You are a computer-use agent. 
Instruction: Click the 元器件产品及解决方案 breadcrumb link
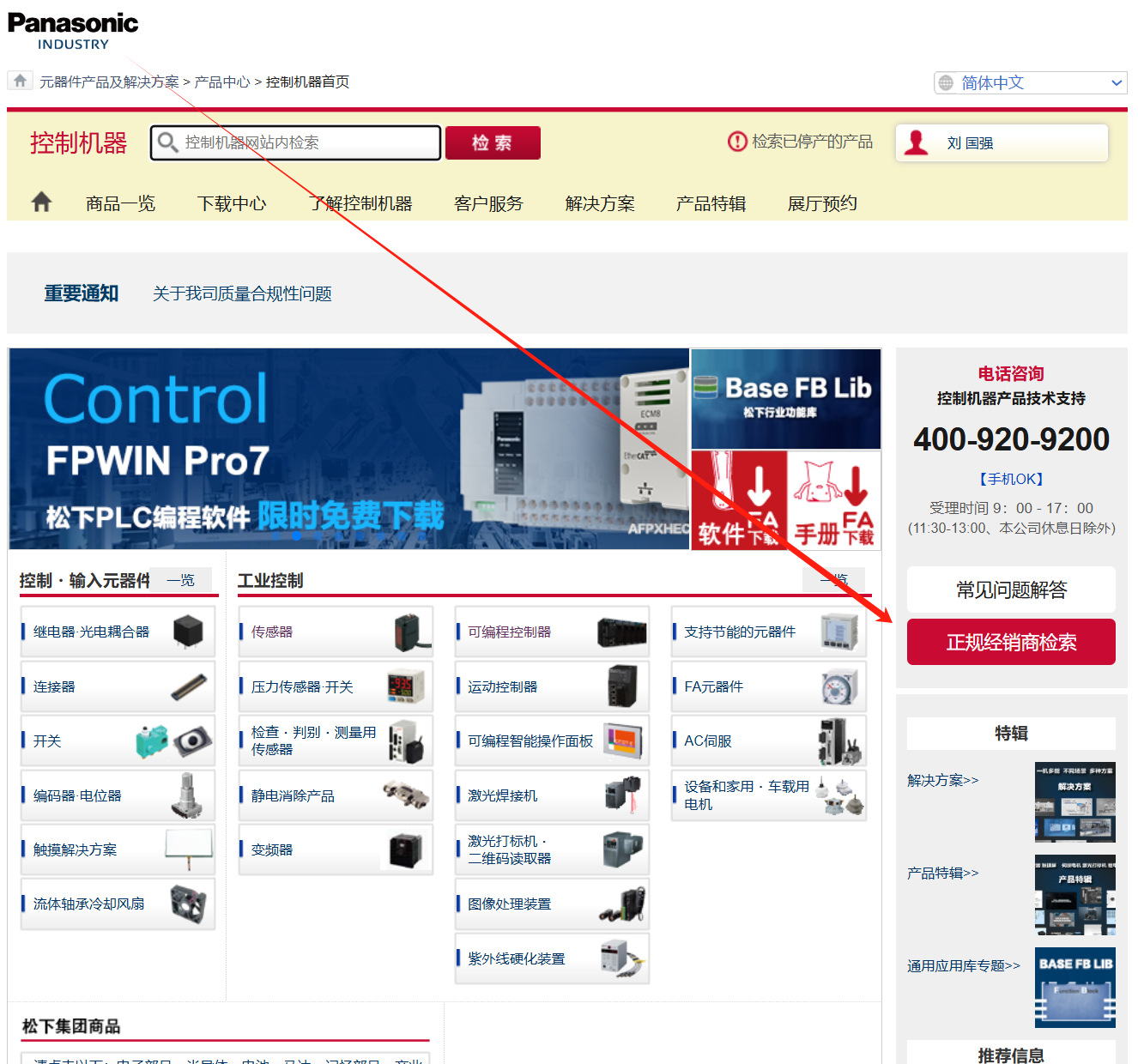109,82
